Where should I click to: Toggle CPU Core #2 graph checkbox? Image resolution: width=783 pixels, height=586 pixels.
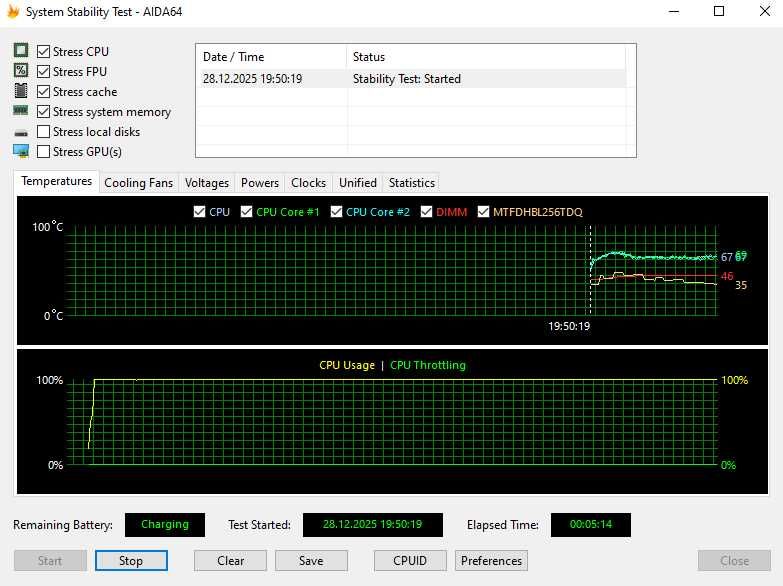coord(337,212)
